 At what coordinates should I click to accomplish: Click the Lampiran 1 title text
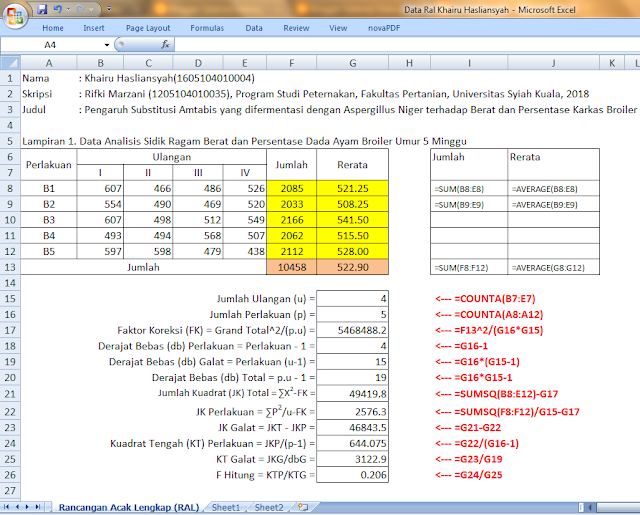tap(244, 142)
